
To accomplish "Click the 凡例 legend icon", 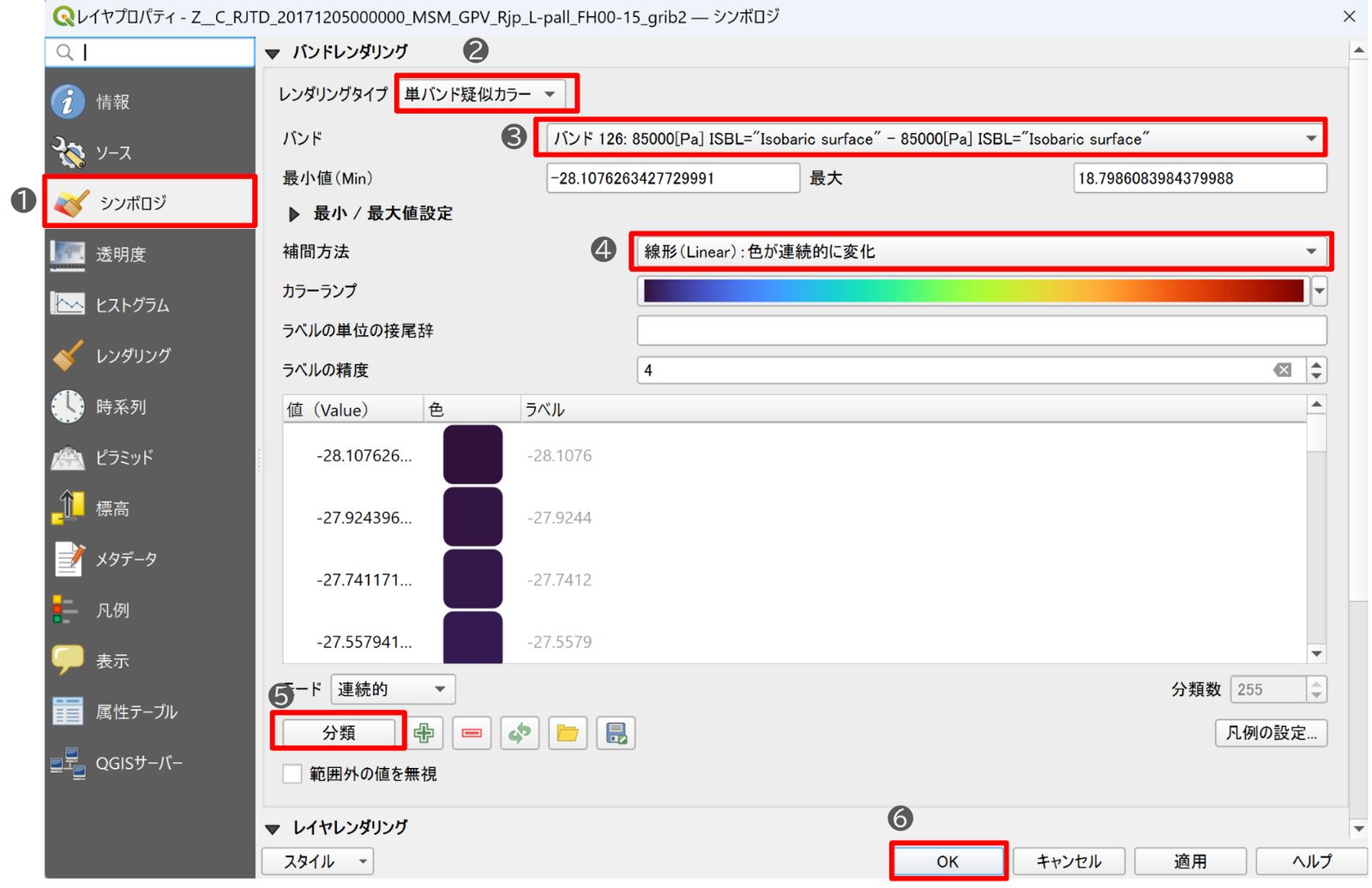I will [x=65, y=610].
